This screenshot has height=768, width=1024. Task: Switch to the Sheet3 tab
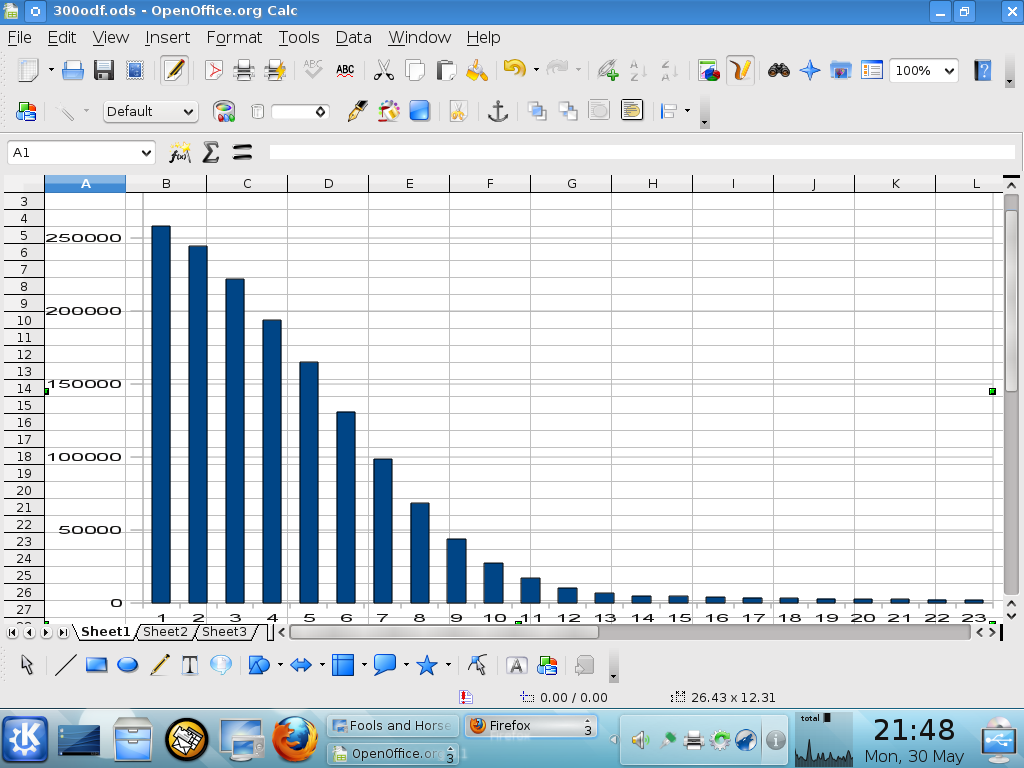tap(224, 632)
